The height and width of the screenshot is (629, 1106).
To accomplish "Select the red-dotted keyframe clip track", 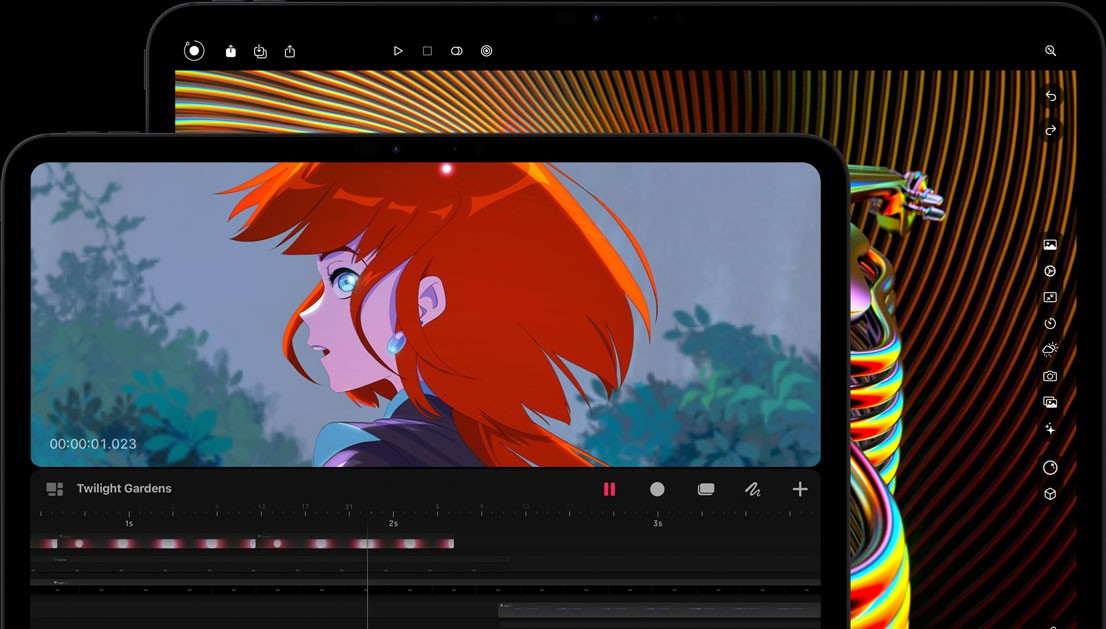I will (x=245, y=543).
